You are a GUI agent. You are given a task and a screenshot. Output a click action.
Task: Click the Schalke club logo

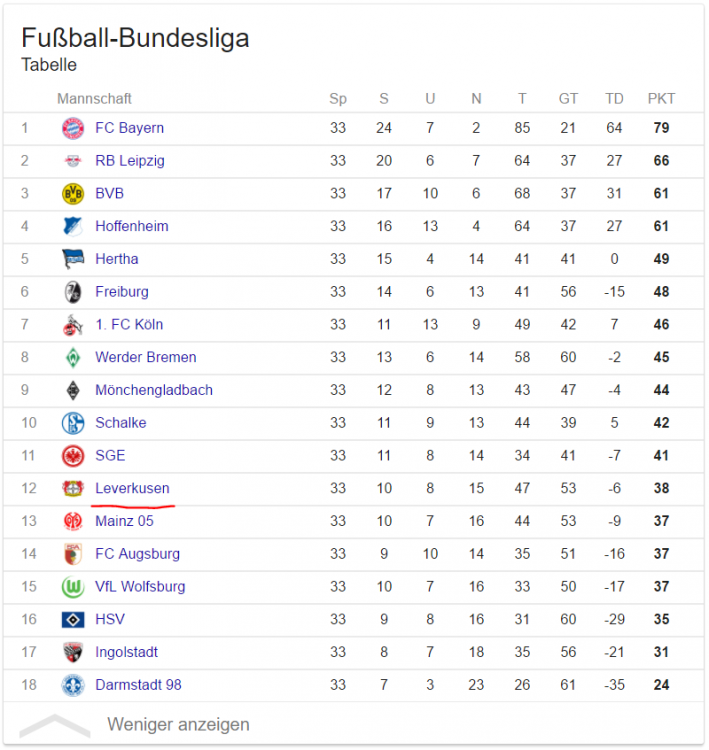click(x=73, y=423)
